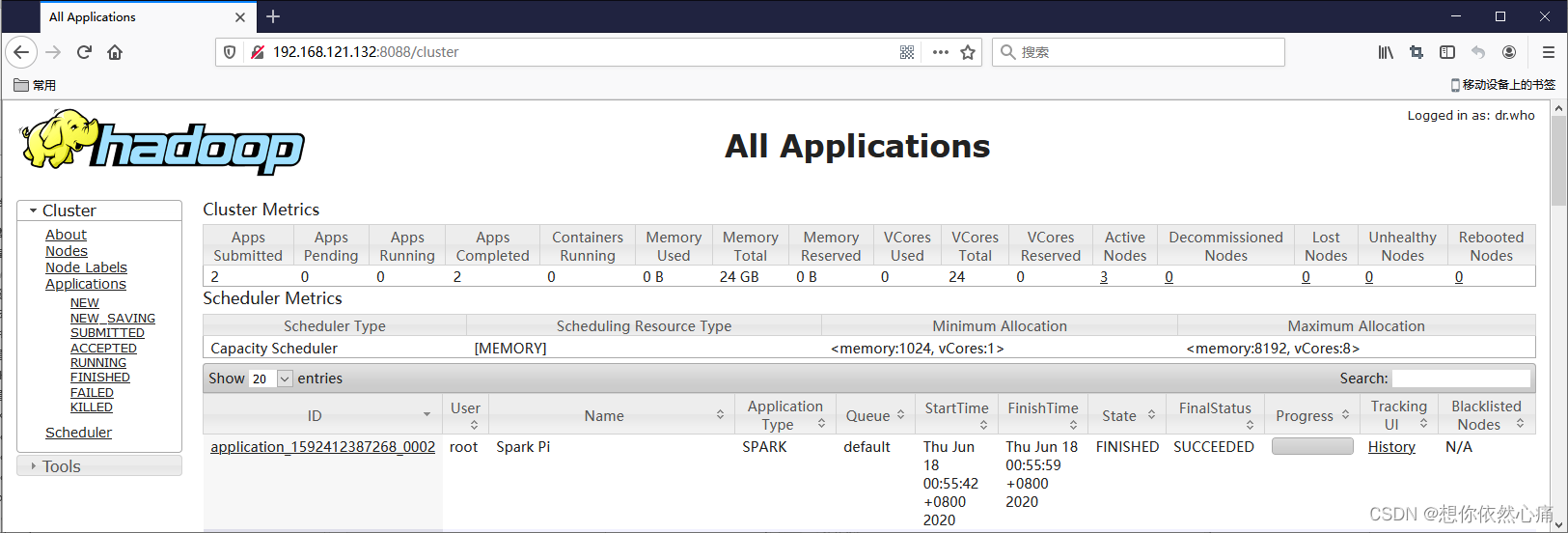Close the All Applications tab
Screen dimensions: 1568x533
(240, 16)
